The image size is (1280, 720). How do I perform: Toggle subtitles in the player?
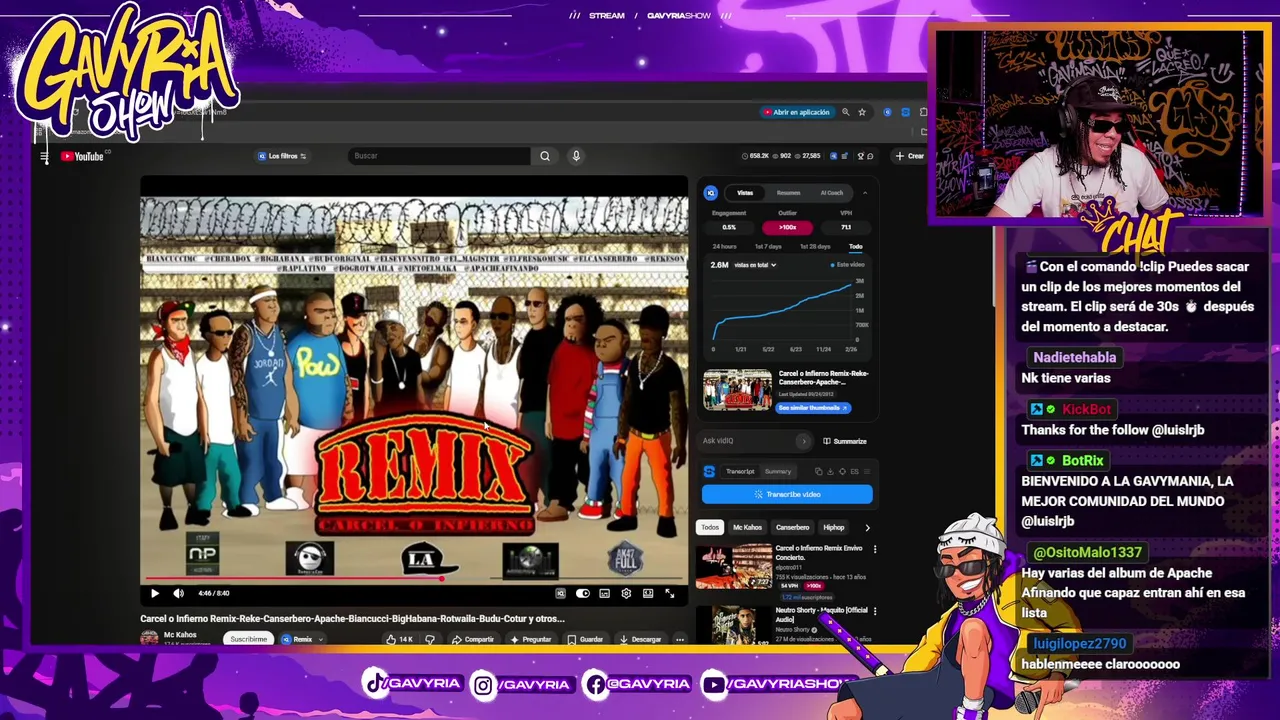pos(604,593)
